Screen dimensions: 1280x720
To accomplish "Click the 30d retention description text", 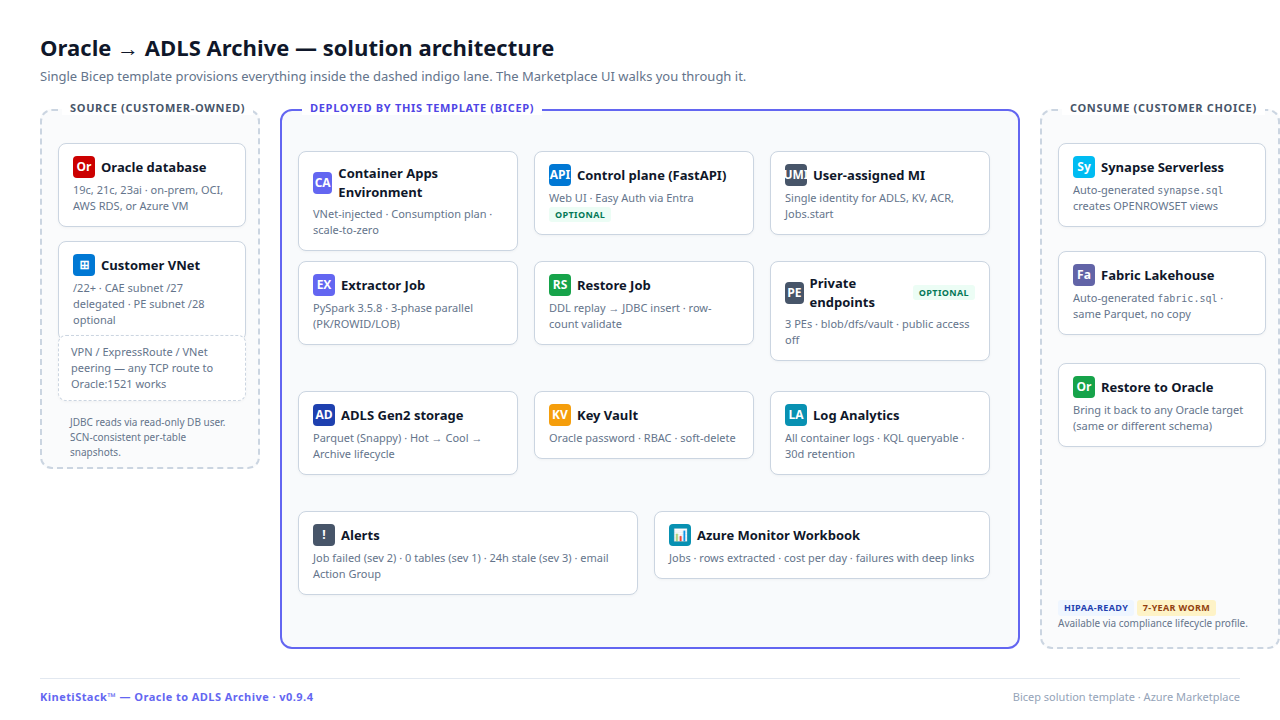I will (875, 446).
